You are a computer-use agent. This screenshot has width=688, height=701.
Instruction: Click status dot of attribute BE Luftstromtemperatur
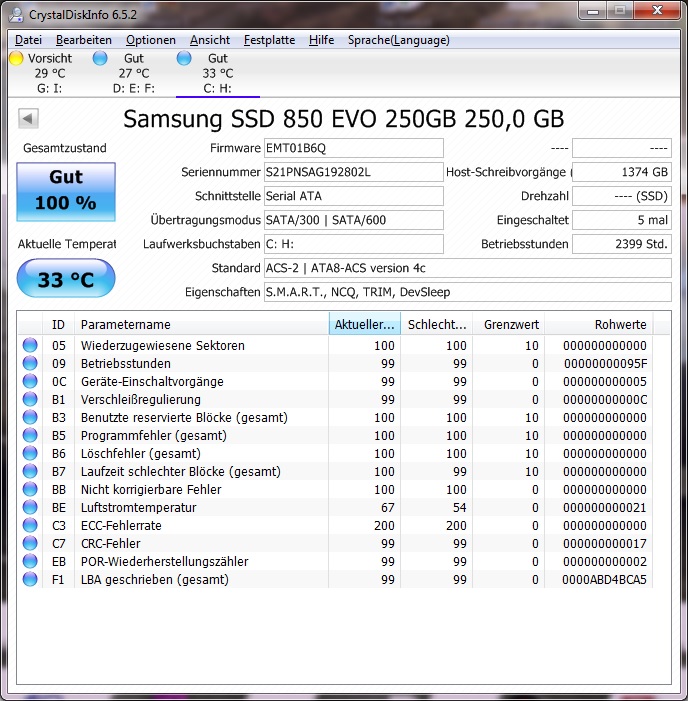coord(30,507)
